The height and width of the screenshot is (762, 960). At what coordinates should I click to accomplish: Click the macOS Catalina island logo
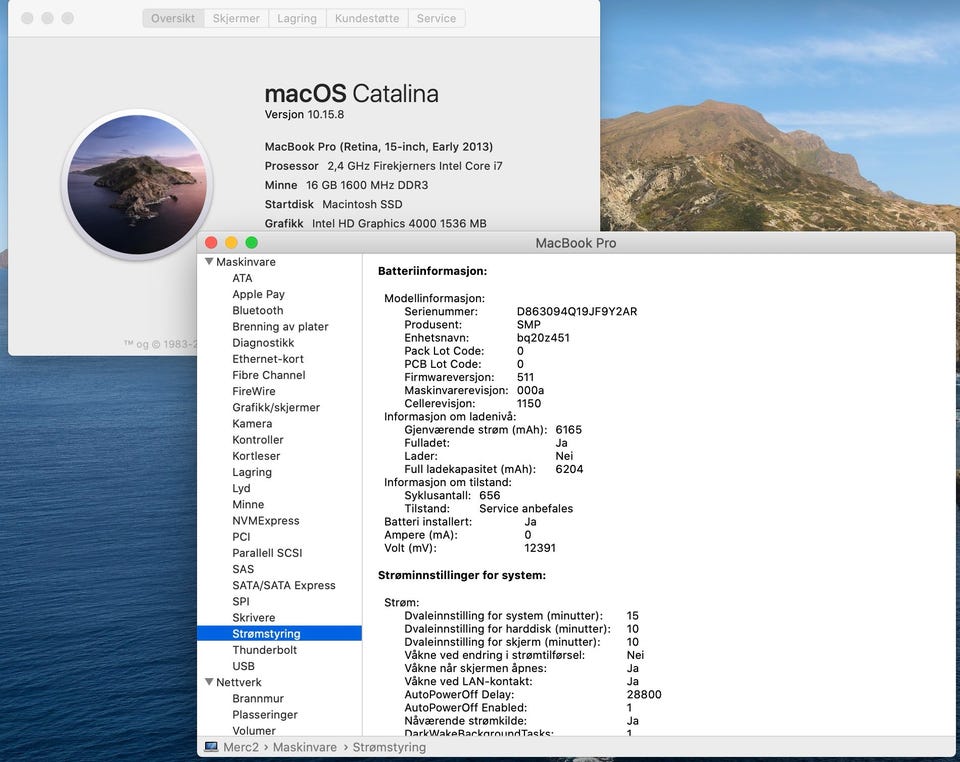coord(137,184)
